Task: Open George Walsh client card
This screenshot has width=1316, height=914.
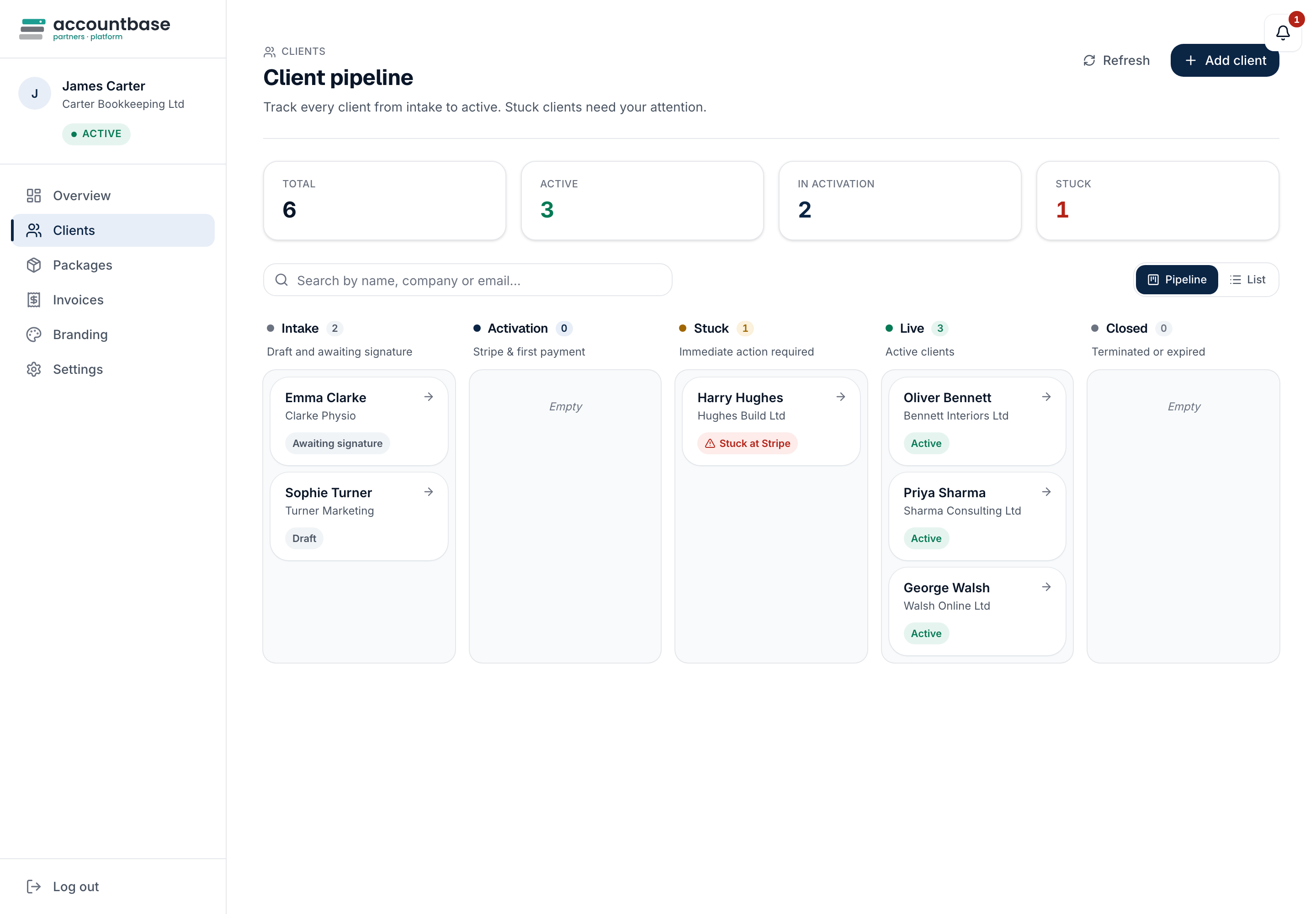Action: 977,611
